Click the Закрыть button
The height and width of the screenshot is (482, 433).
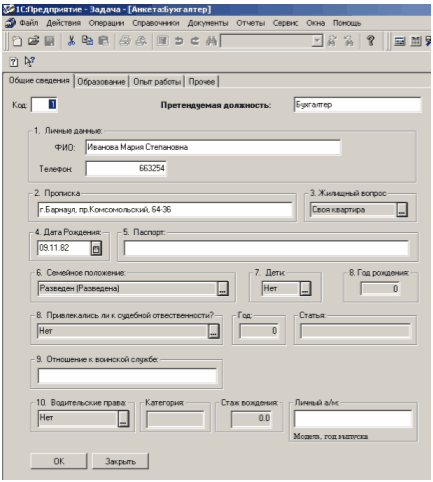tap(120, 461)
